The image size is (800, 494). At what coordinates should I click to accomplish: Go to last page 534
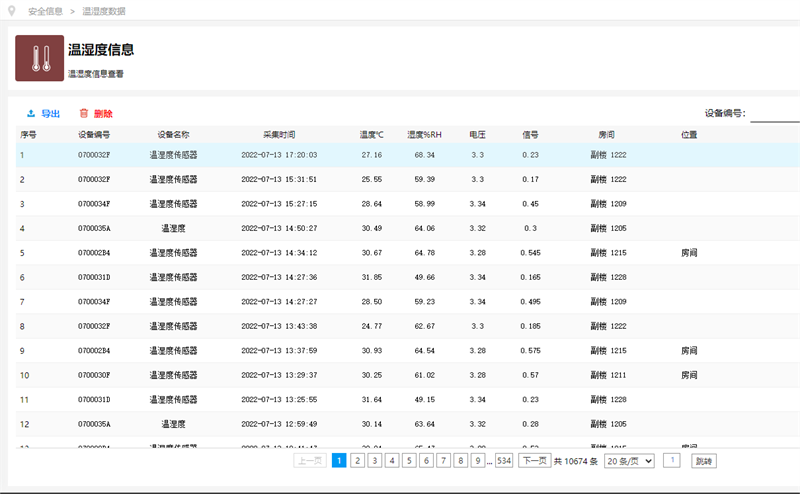click(504, 460)
